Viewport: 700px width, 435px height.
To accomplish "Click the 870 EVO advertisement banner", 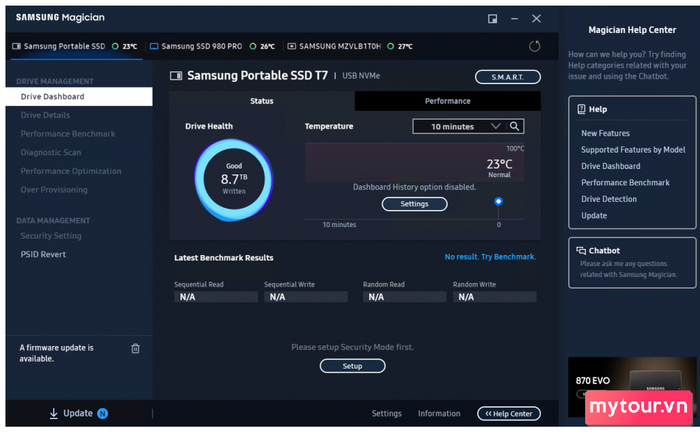I will pos(632,387).
